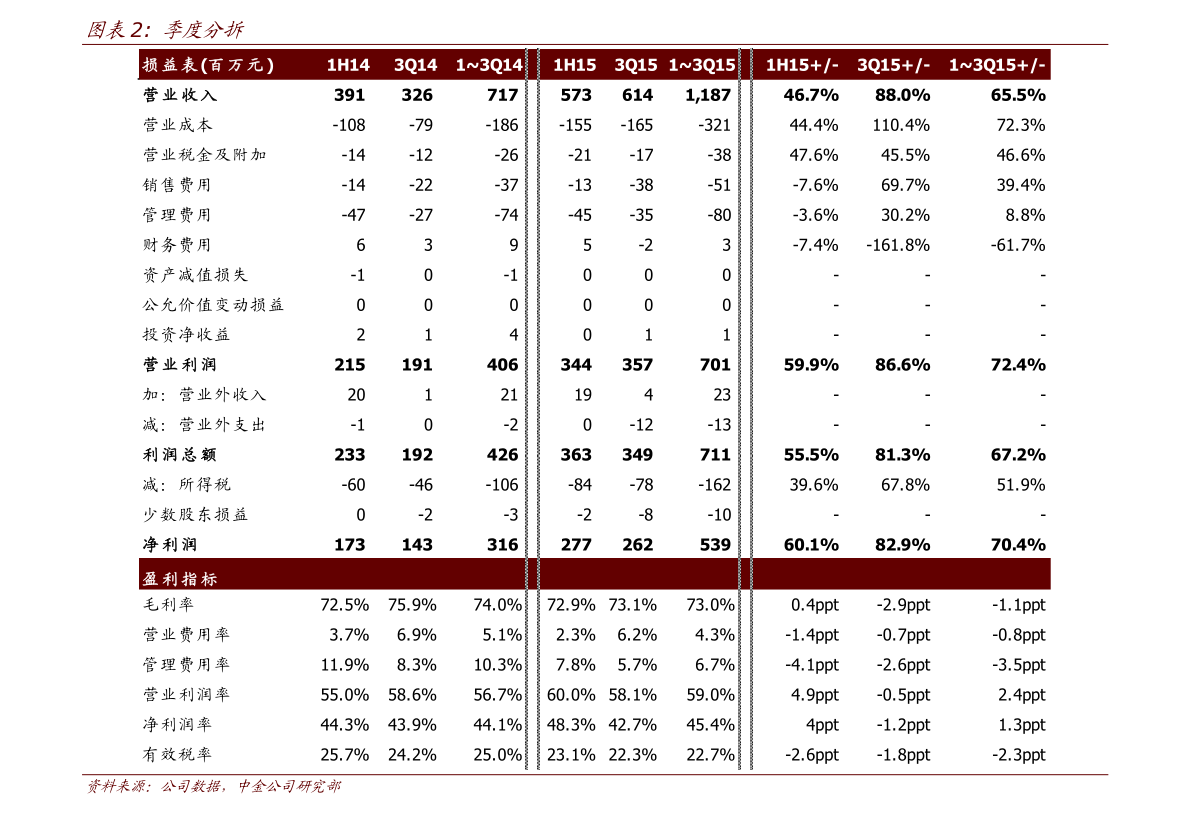Screen dimensions: 1191x815
Task: Select the 3Q15+/- column header
Action: click(893, 65)
